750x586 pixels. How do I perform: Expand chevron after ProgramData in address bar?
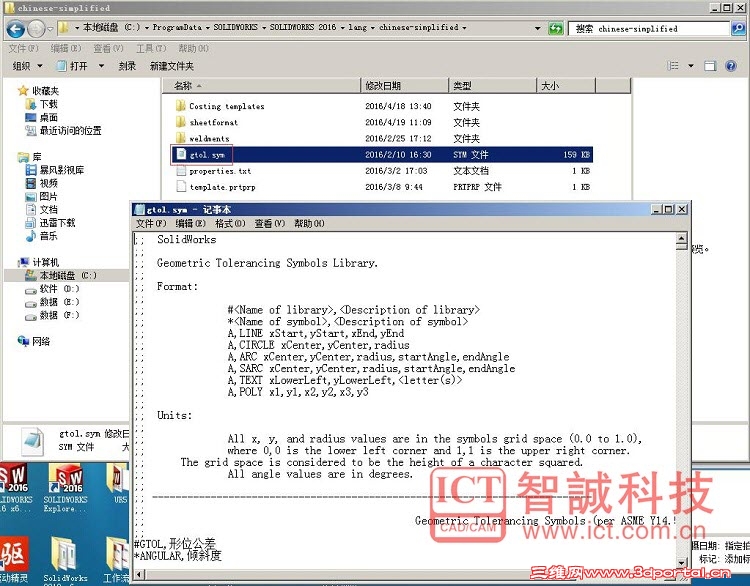point(208,28)
